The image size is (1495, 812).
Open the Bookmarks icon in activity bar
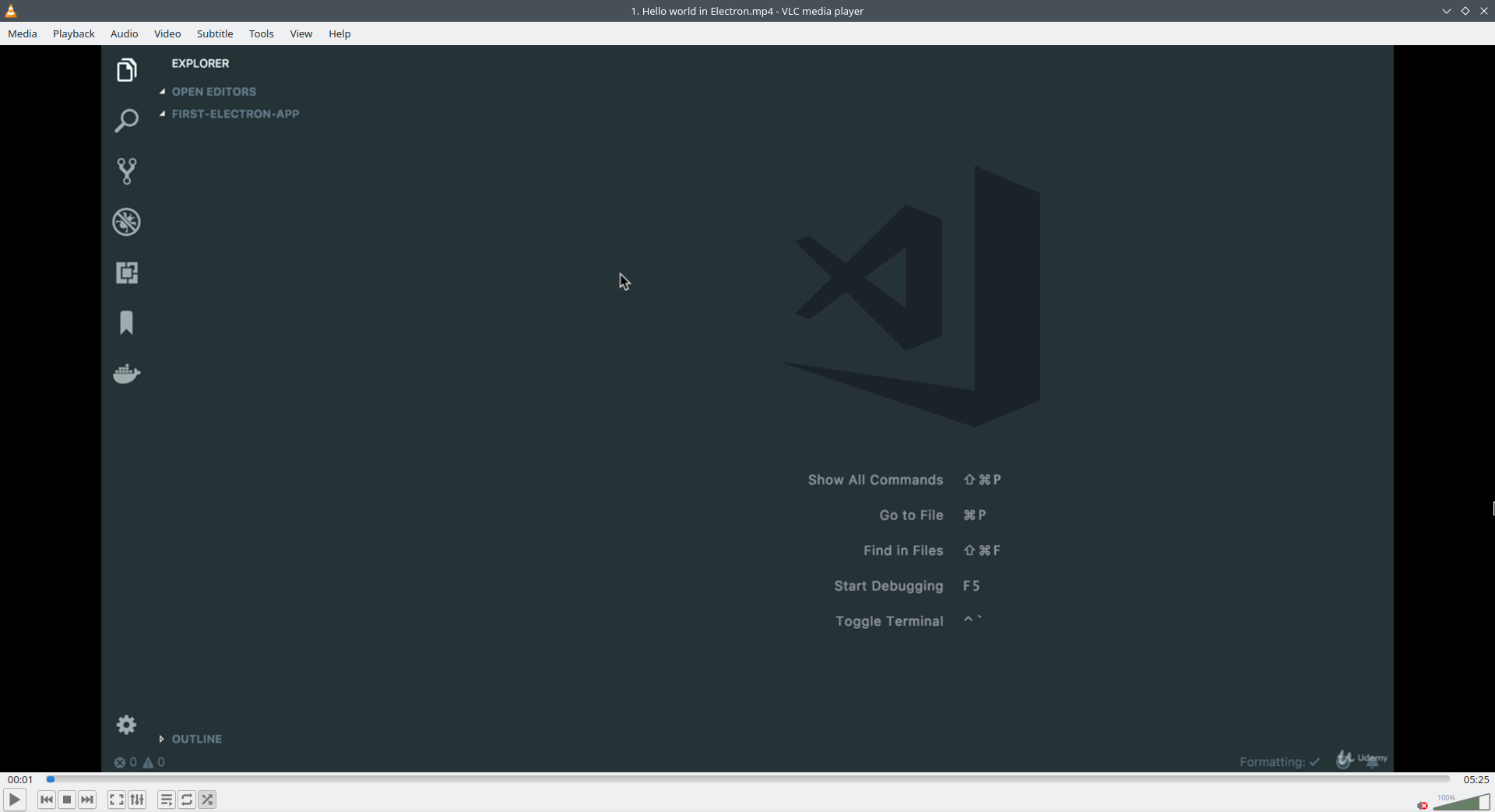[126, 323]
